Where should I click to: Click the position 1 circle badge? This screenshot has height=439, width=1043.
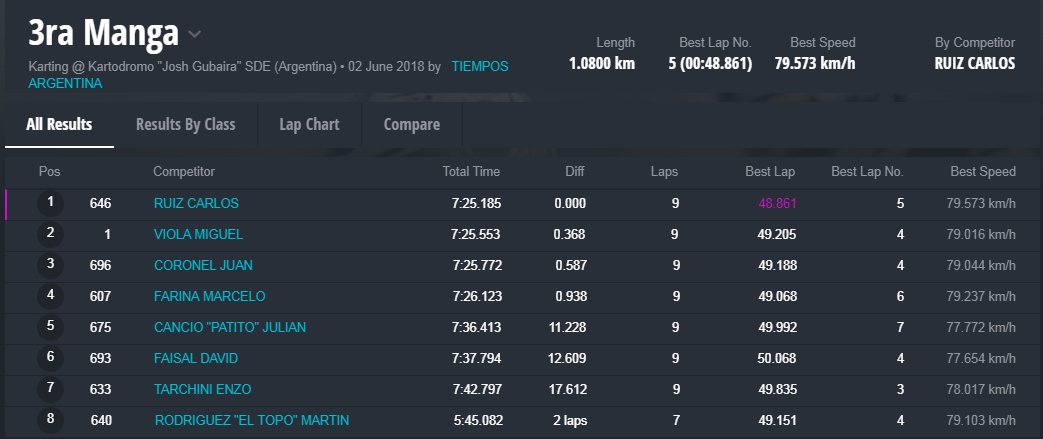50,204
